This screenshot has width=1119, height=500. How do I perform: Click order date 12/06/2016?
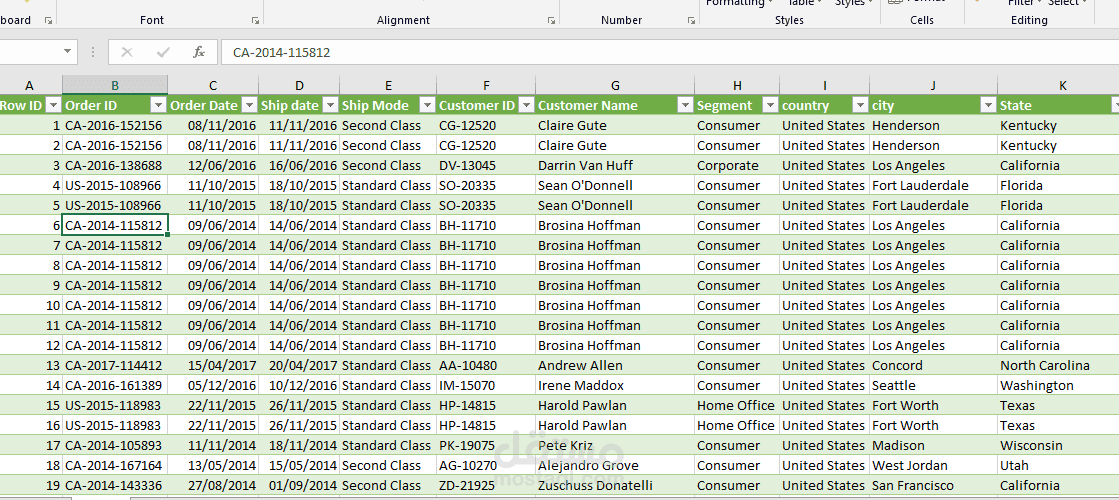(213, 165)
